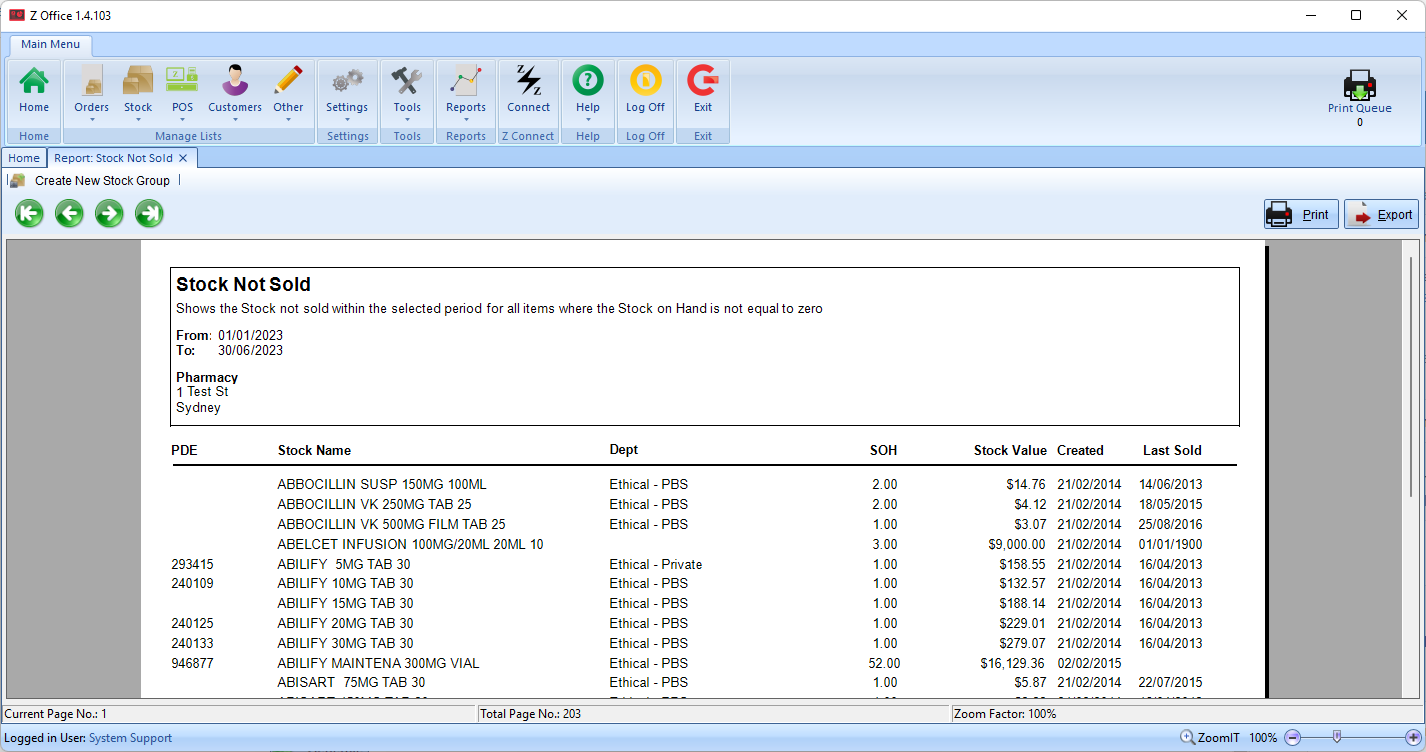Screen dimensions: 1426x752
Task: Click the ABELCET INFUSION 100MG/20ML row
Action: (x=704, y=544)
